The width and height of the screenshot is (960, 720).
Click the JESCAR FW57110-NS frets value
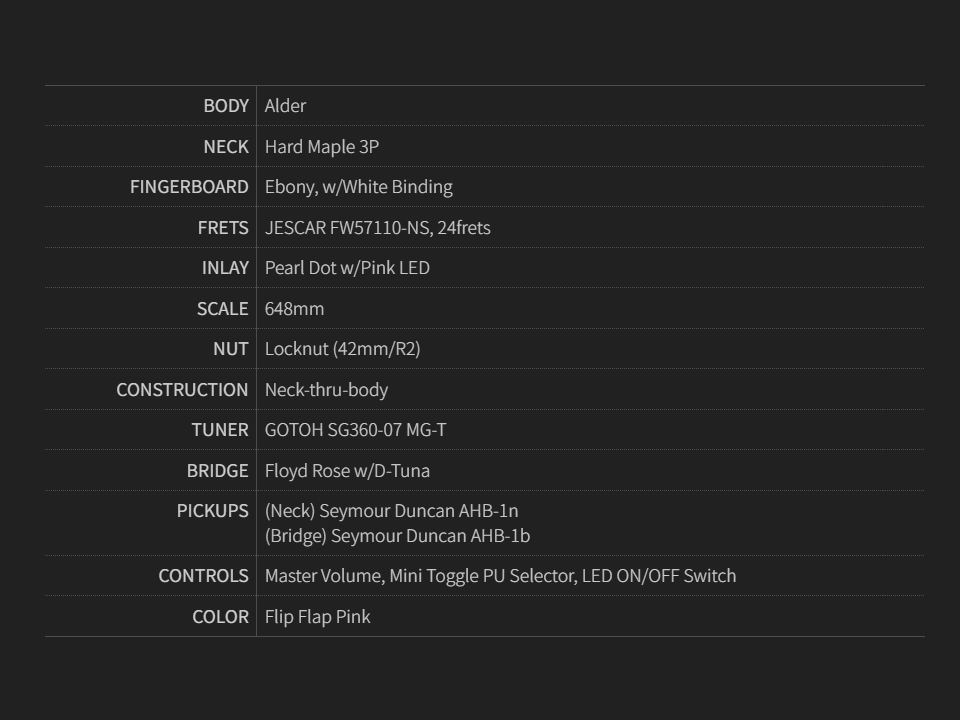pos(377,228)
